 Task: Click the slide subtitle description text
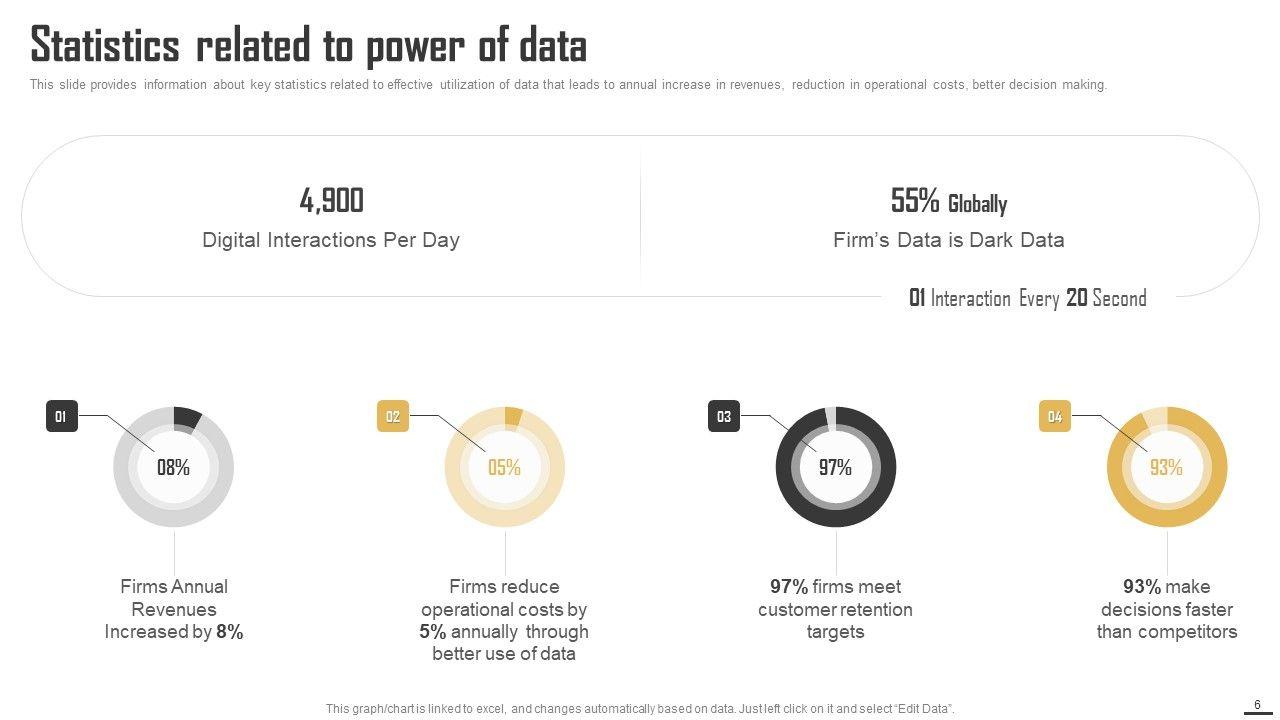pyautogui.click(x=568, y=85)
